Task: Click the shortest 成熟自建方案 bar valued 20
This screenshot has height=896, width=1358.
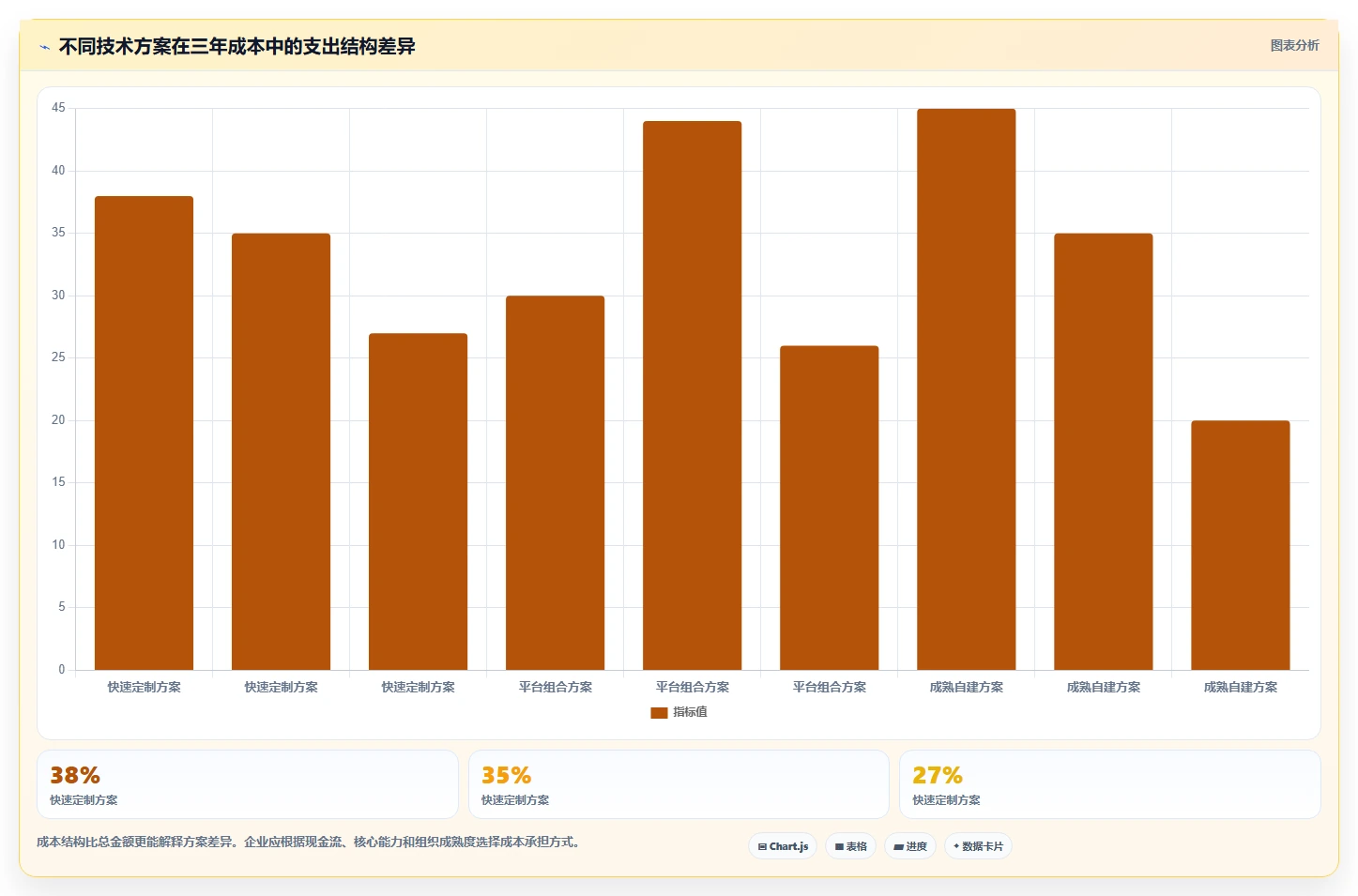Action: click(x=1240, y=545)
